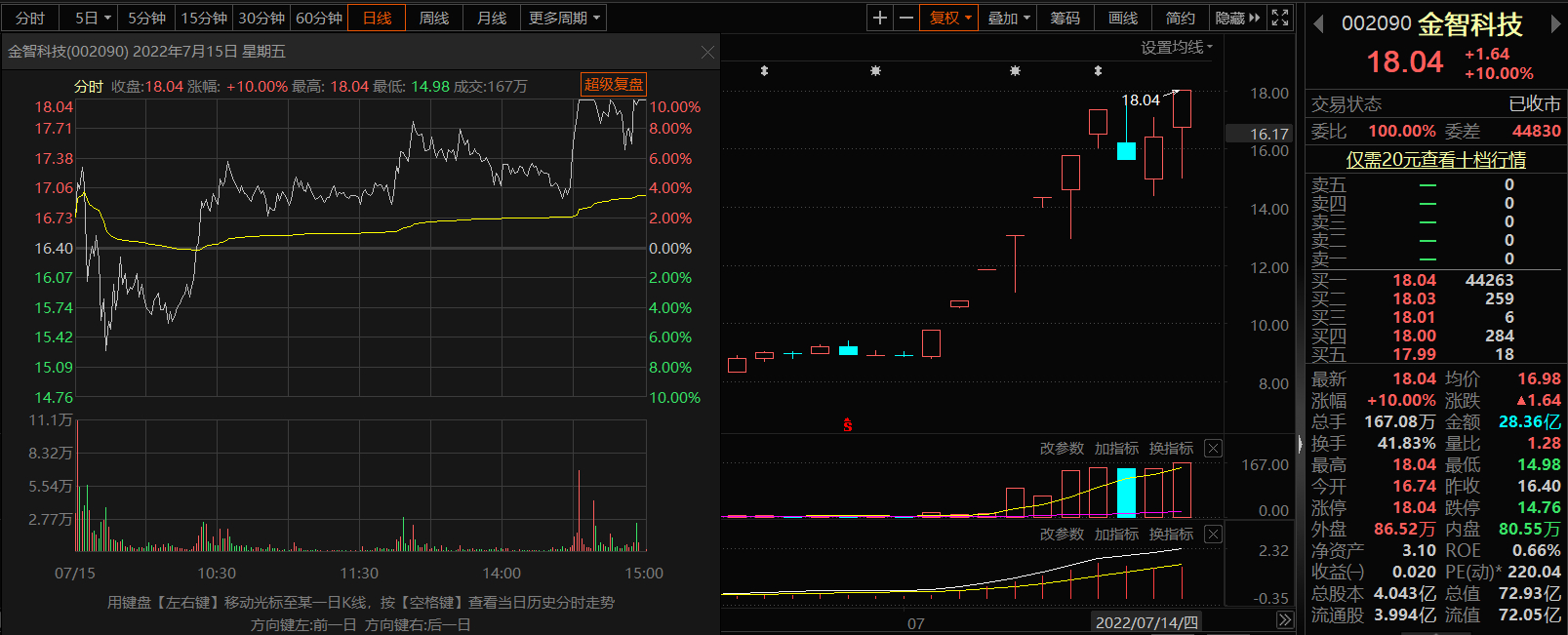1568x635 pixels.
Task: Click 加指标 on the MACD panel
Action: (x=1116, y=535)
